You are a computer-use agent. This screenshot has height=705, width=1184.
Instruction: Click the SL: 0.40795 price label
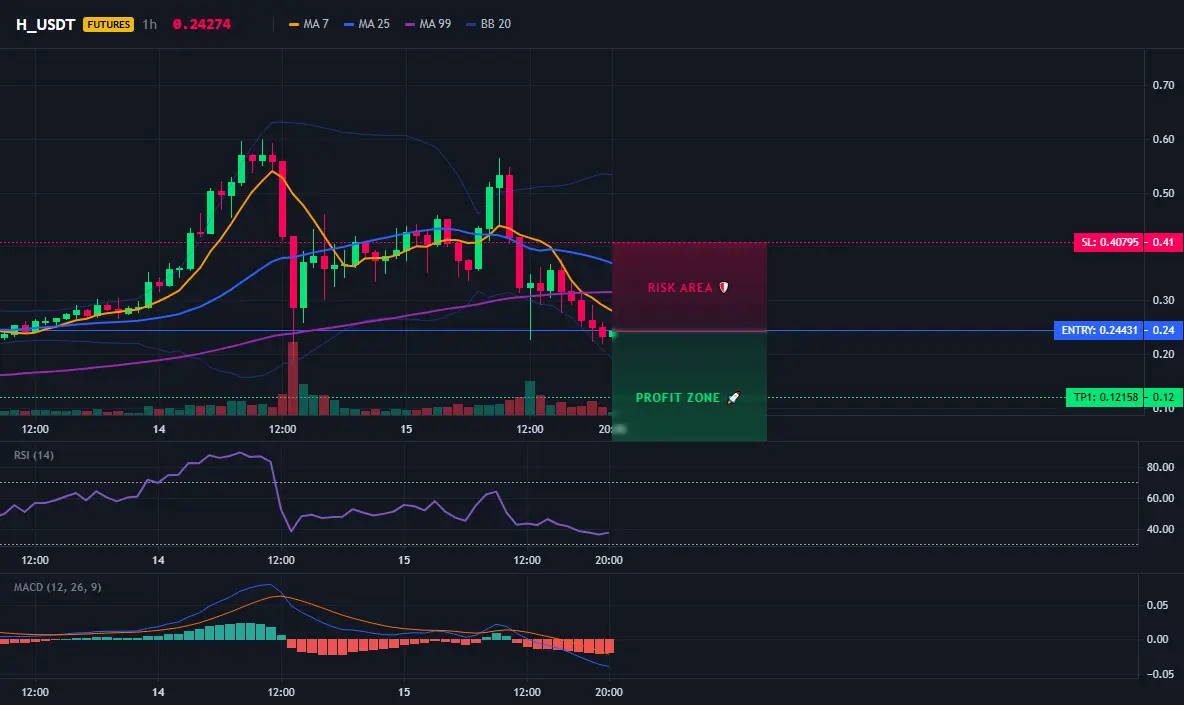1109,242
